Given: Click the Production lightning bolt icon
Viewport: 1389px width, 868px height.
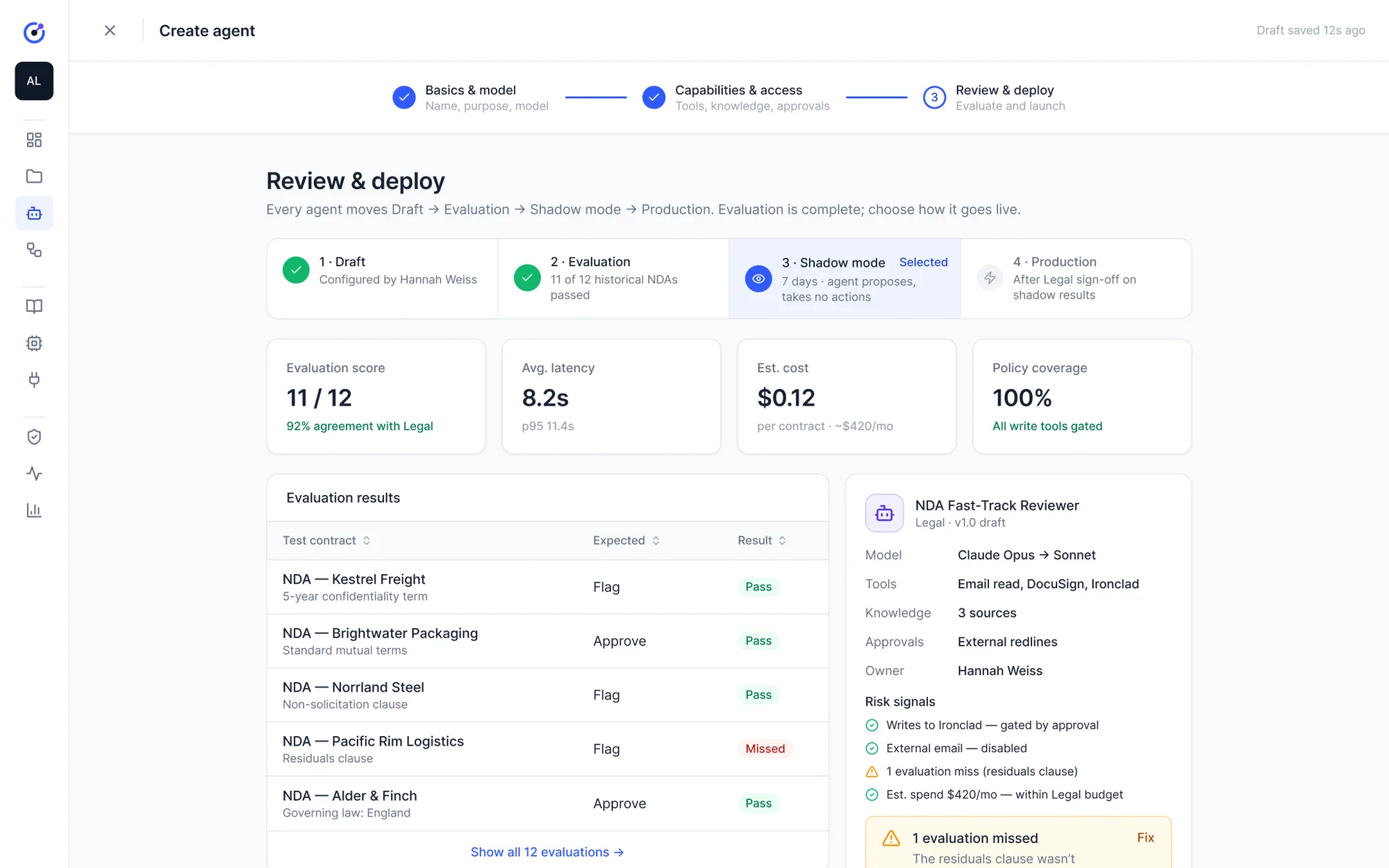Looking at the screenshot, I should [x=990, y=278].
